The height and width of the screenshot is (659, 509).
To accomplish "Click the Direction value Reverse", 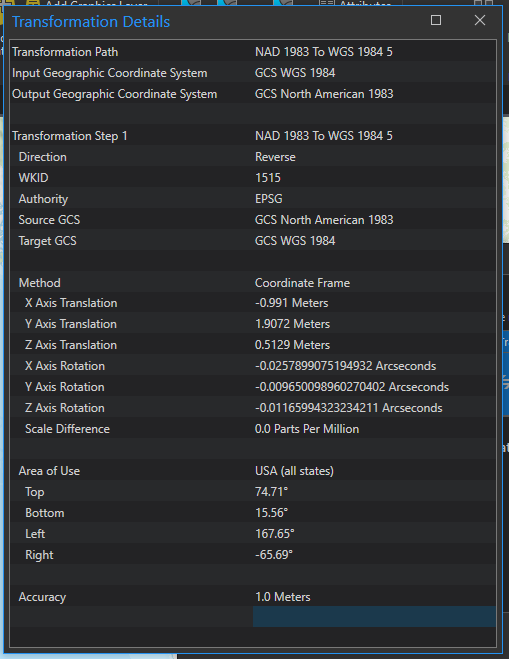I will [275, 157].
